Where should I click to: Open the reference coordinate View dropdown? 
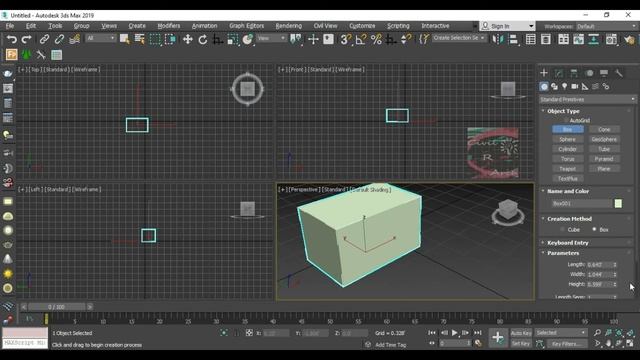coord(271,38)
